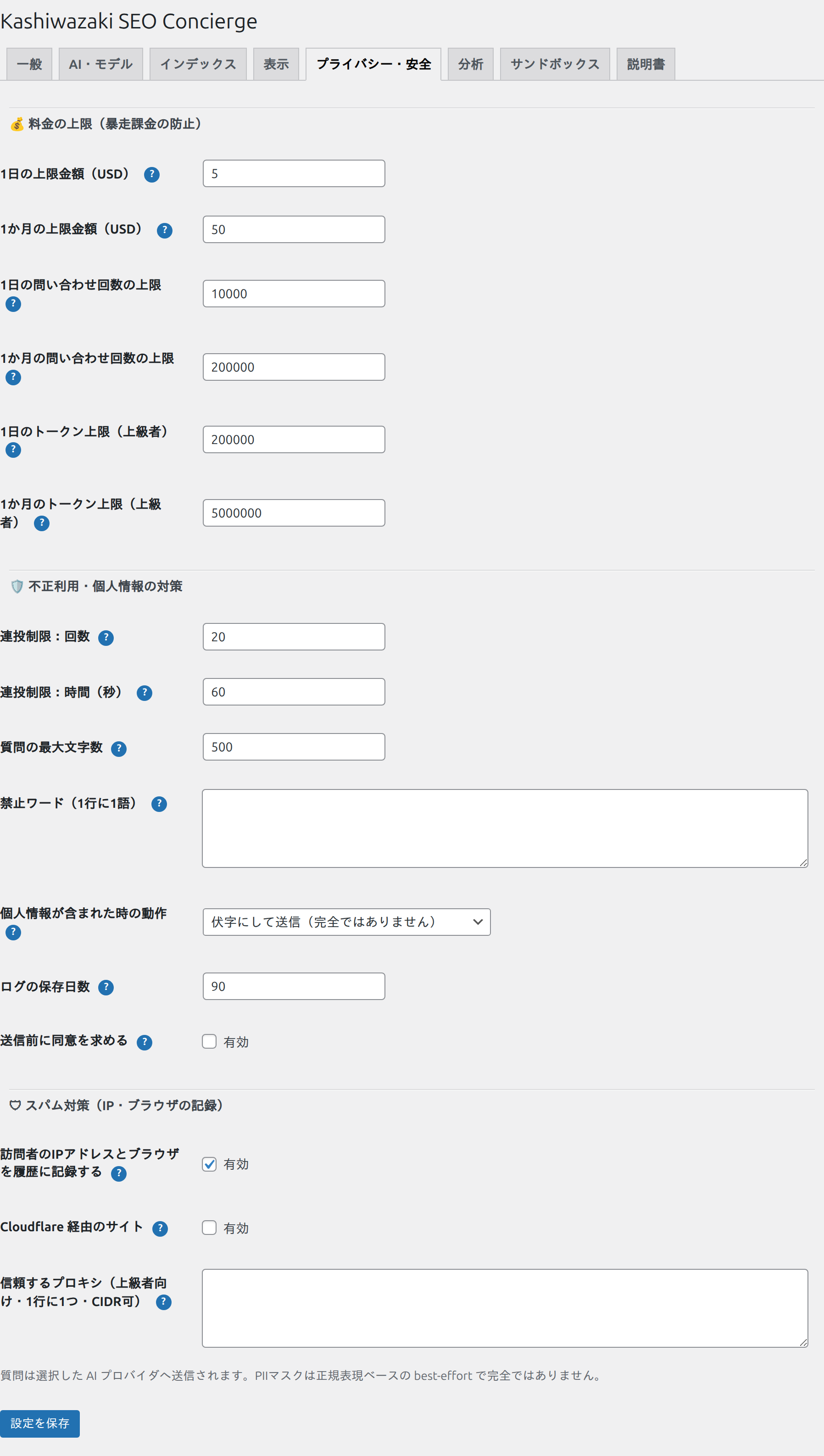
Task: Click 設定を保存 button
Action: pos(39,1423)
